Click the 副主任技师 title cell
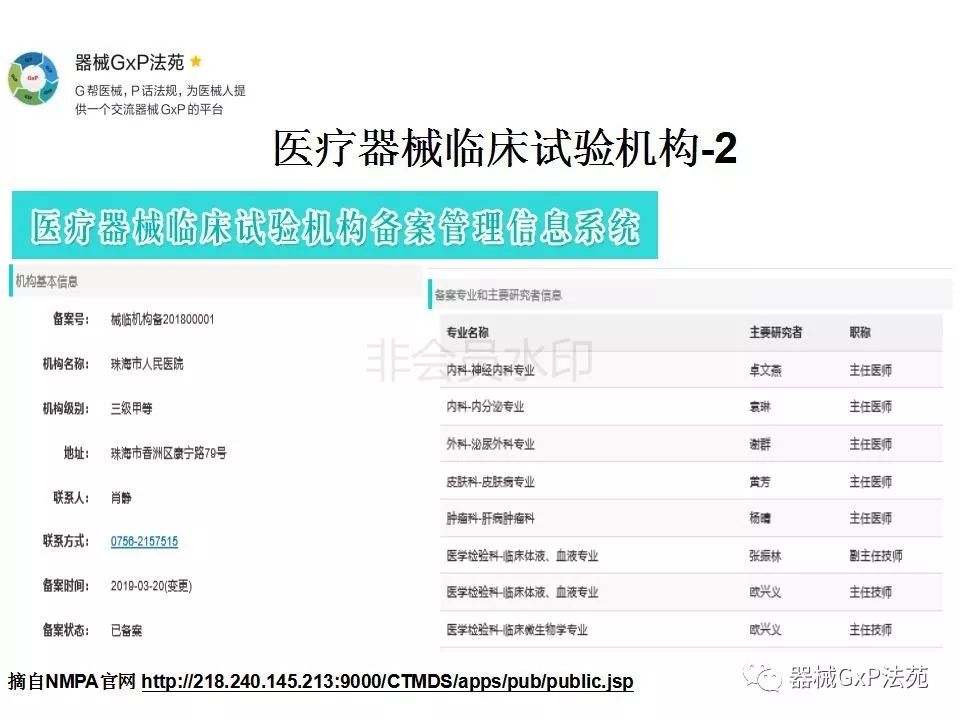The height and width of the screenshot is (720, 960). (875, 555)
